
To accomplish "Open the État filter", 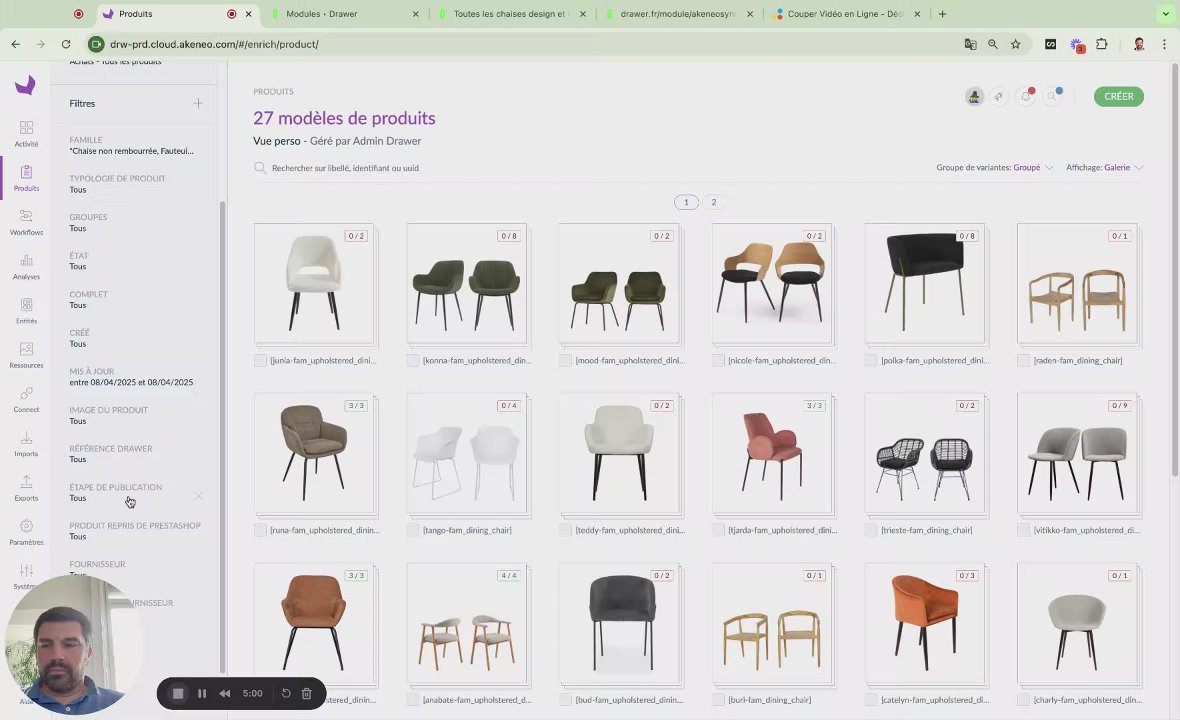I will (x=79, y=261).
